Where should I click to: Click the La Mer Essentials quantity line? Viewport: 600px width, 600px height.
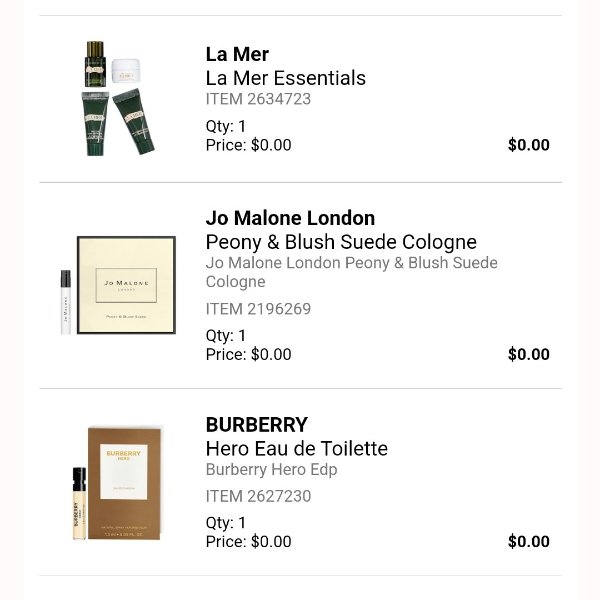226,126
